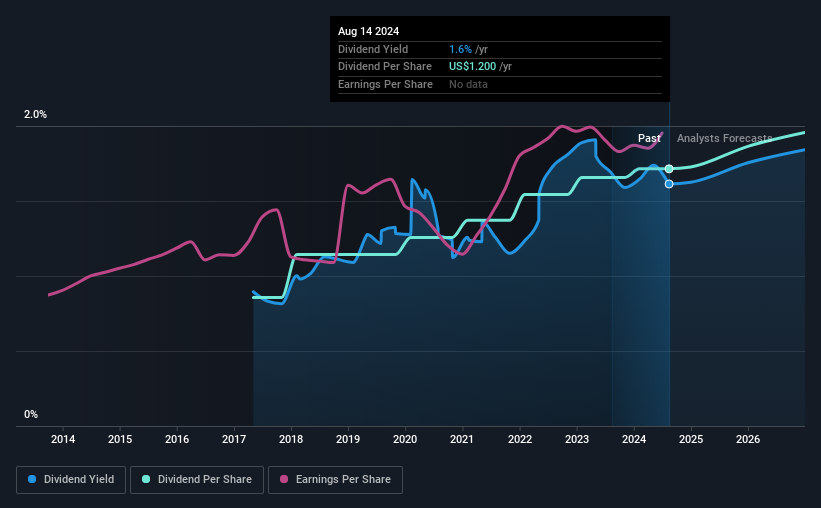This screenshot has height=508, width=821.
Task: Click the 2019 x-axis label
Action: click(348, 439)
